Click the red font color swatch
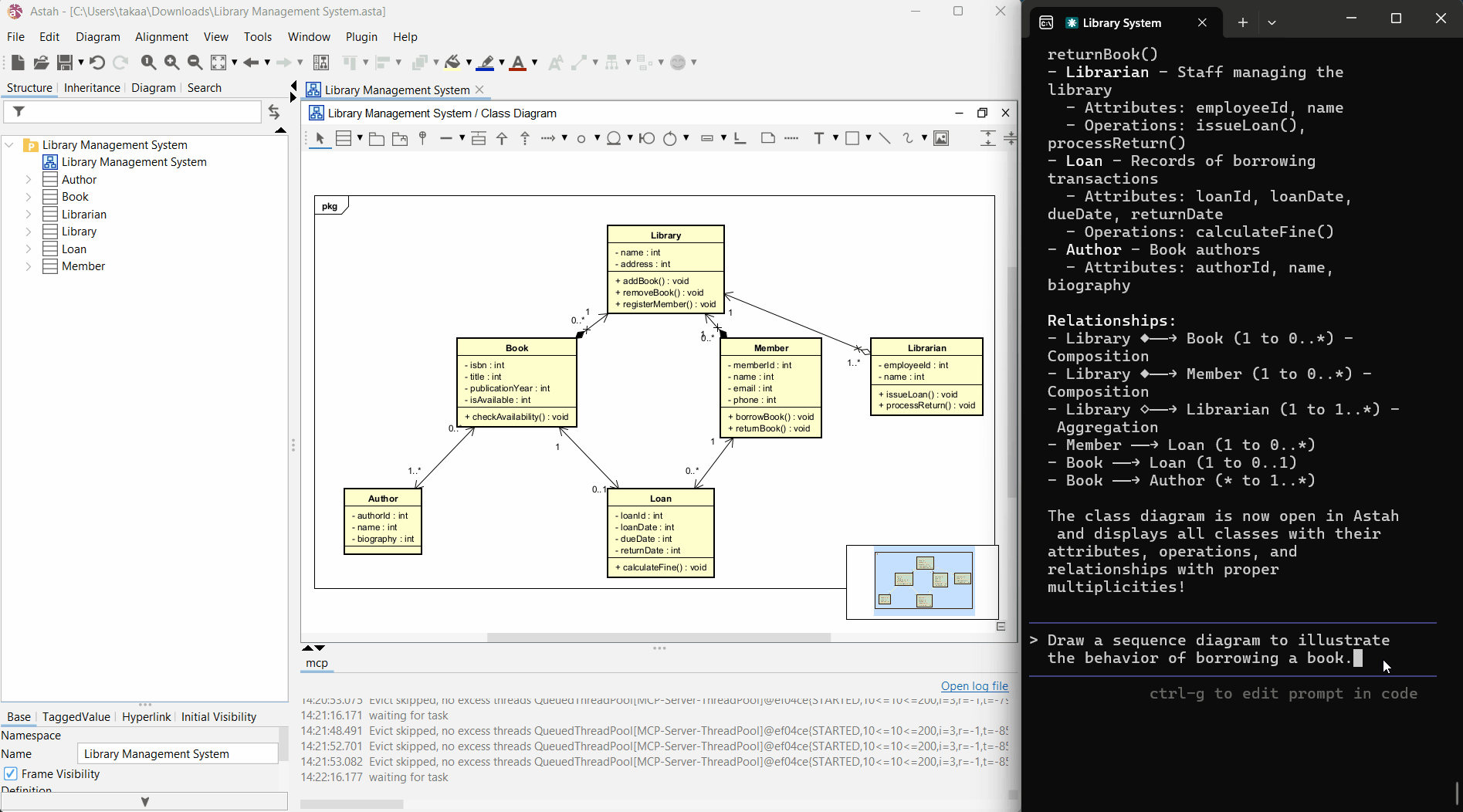Screen dimensions: 1463x812 518,63
